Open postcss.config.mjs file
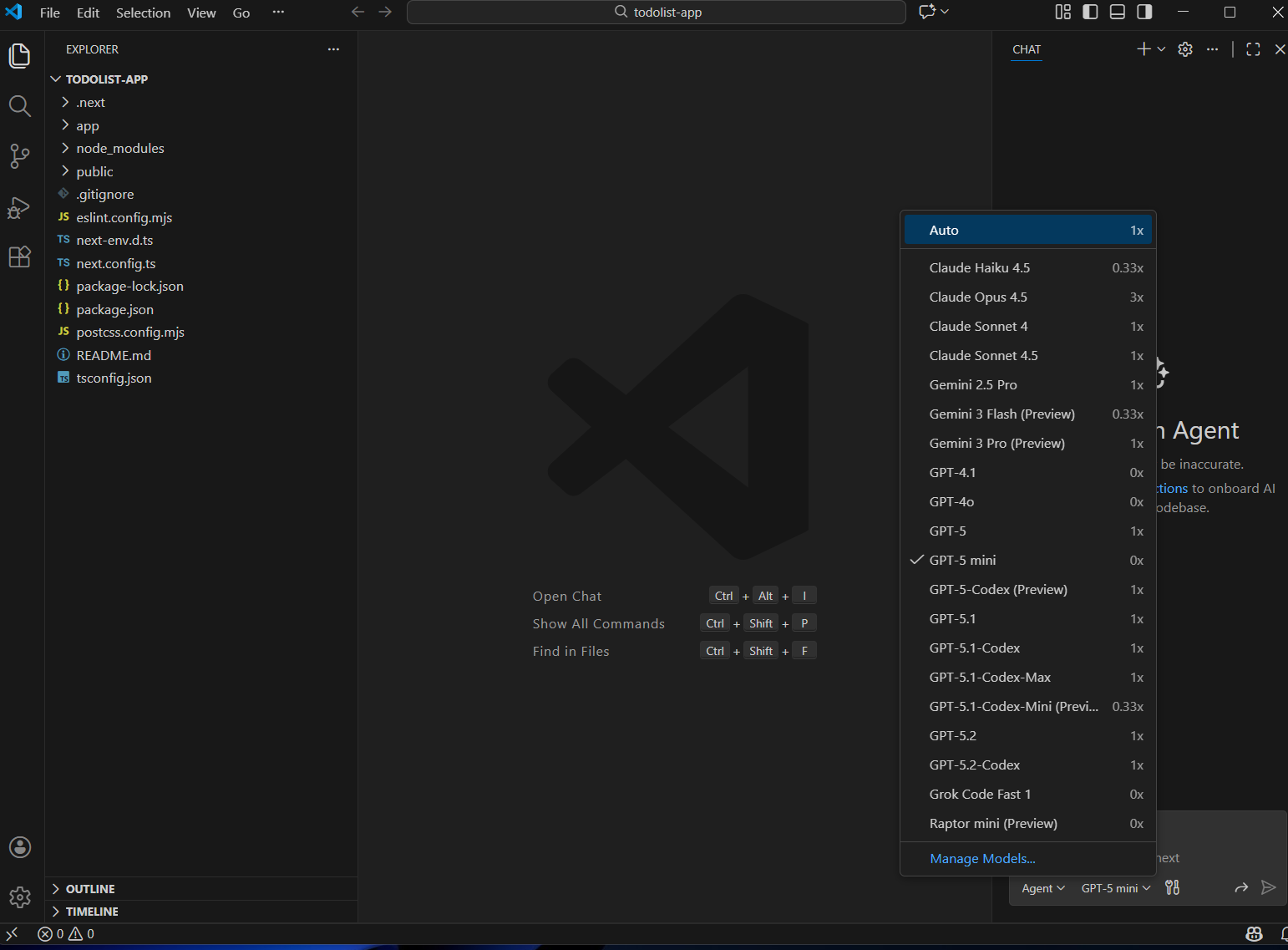 coord(201,333)
